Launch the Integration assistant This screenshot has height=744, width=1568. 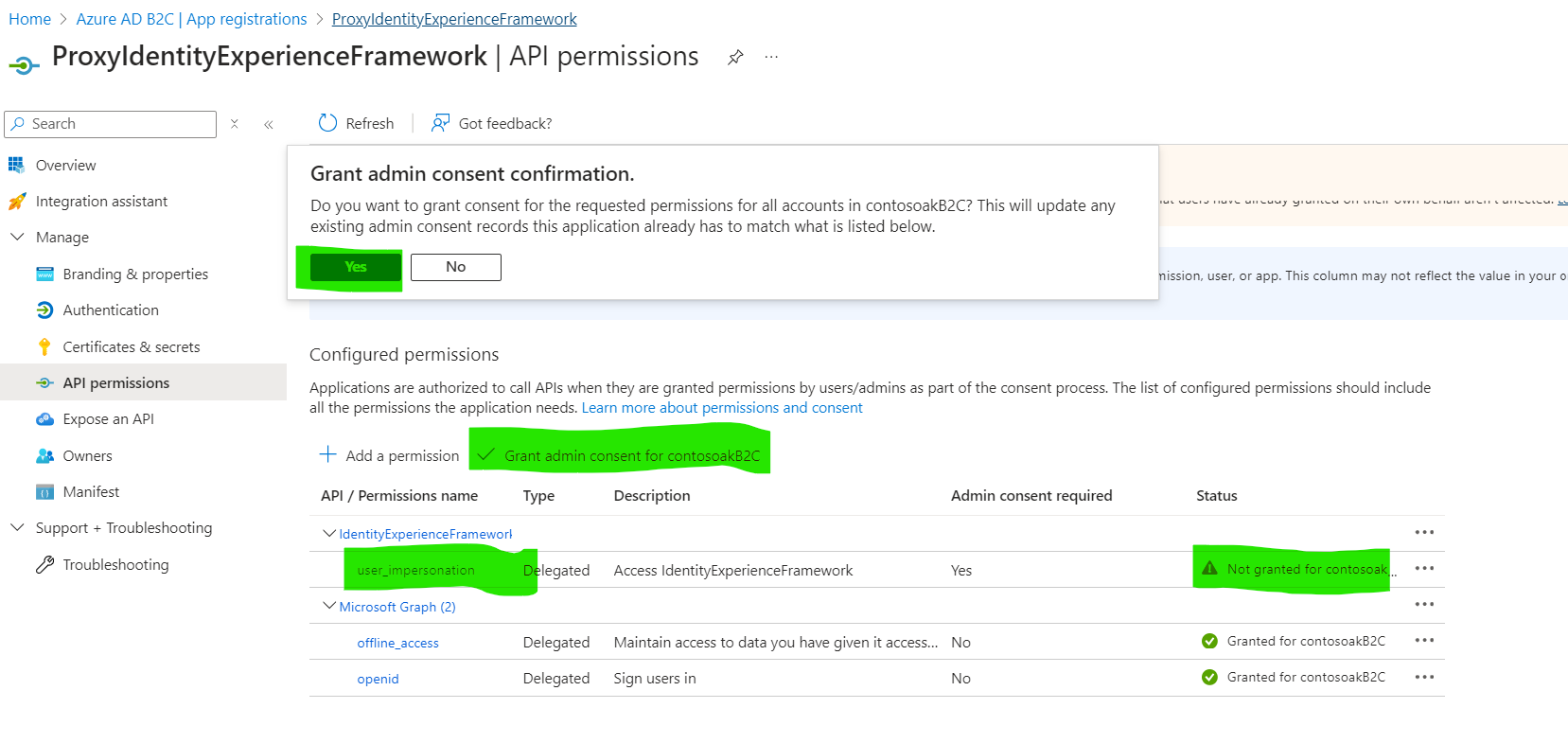102,201
